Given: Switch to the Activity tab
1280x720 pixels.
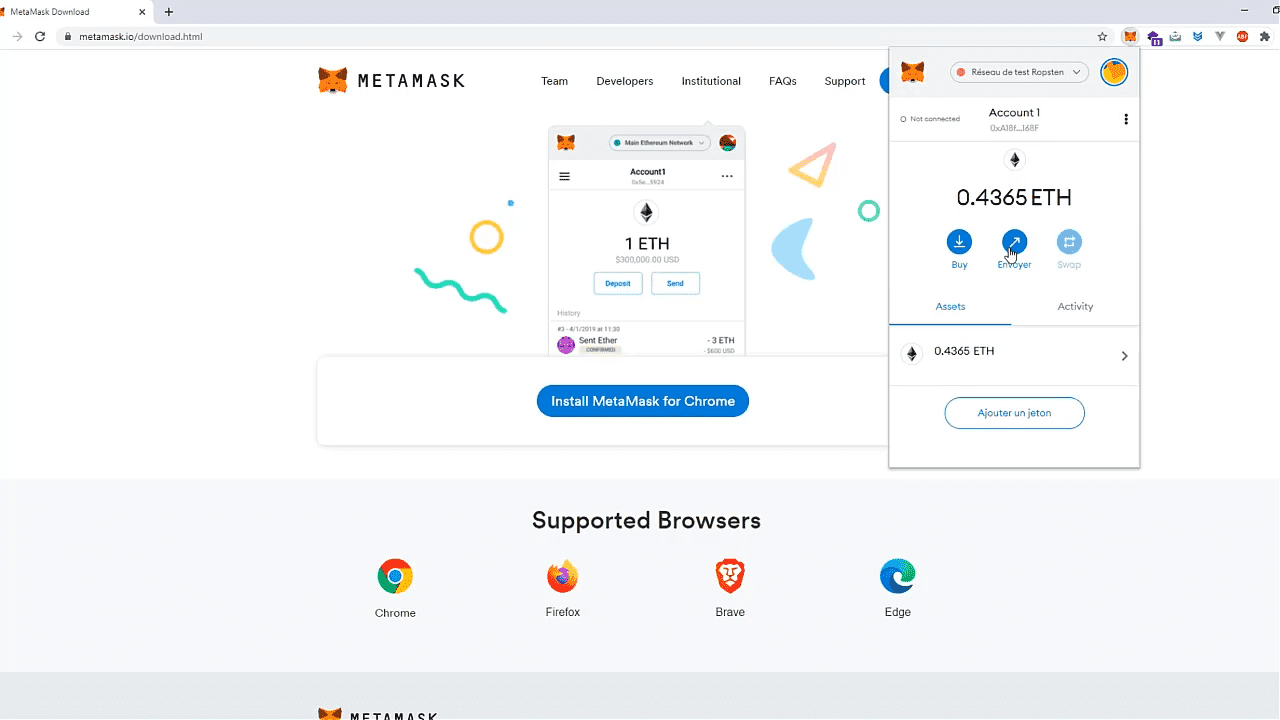Looking at the screenshot, I should [x=1075, y=306].
